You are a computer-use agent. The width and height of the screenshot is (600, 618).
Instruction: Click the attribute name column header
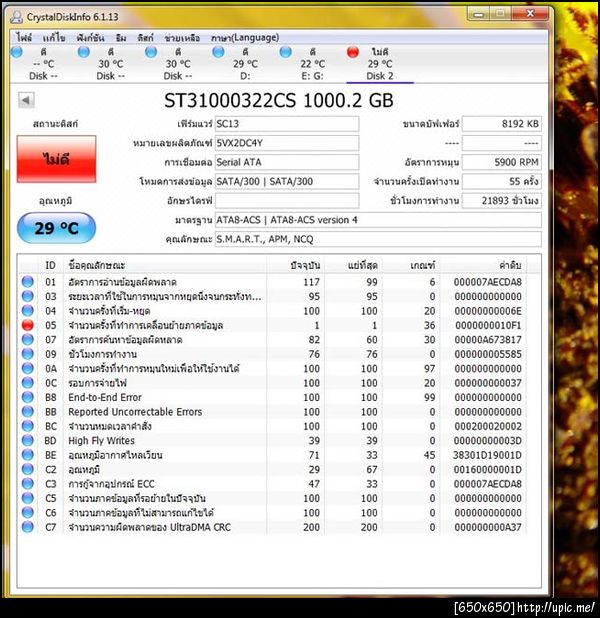click(x=165, y=265)
